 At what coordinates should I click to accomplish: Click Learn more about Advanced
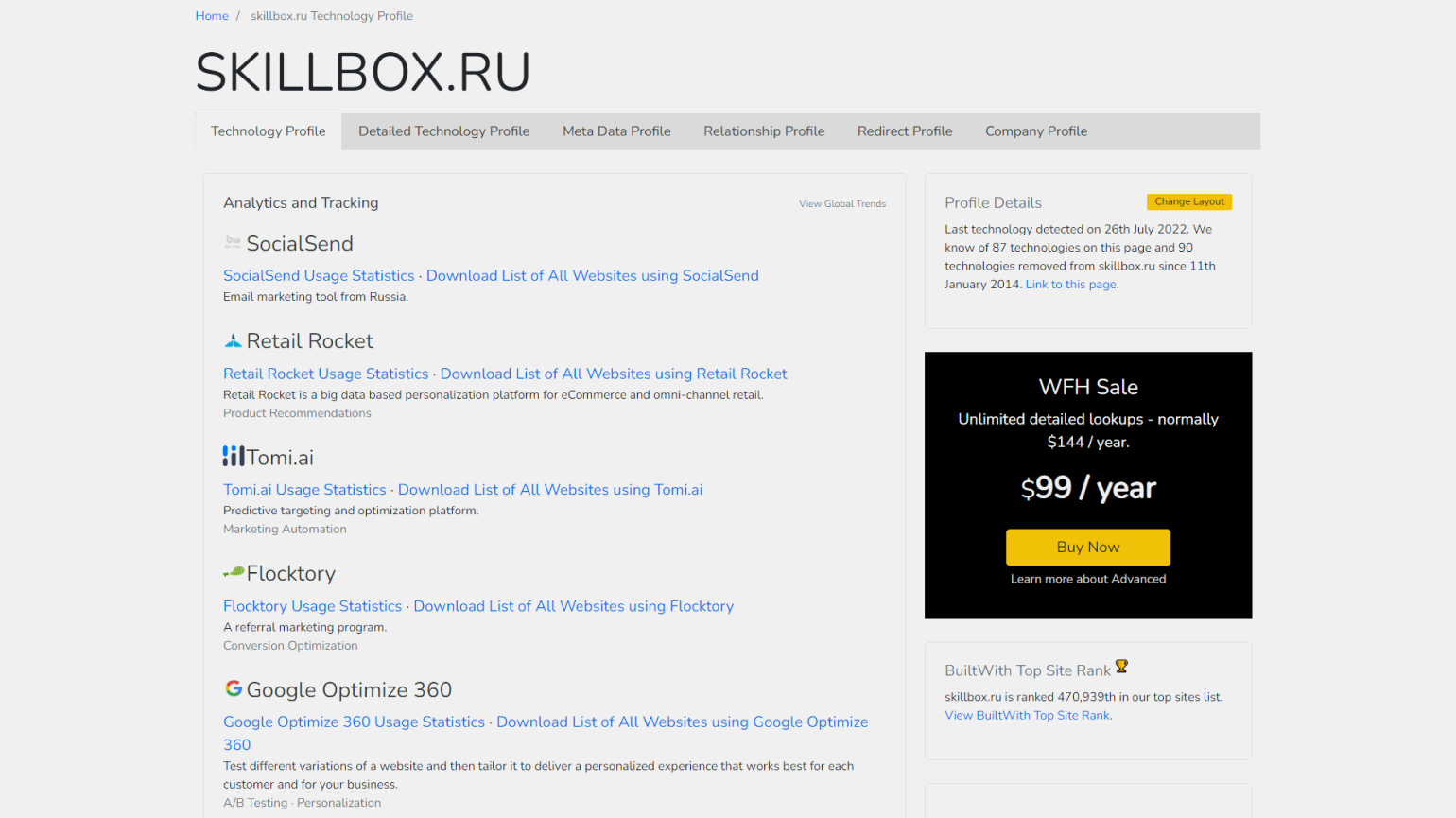[1088, 579]
